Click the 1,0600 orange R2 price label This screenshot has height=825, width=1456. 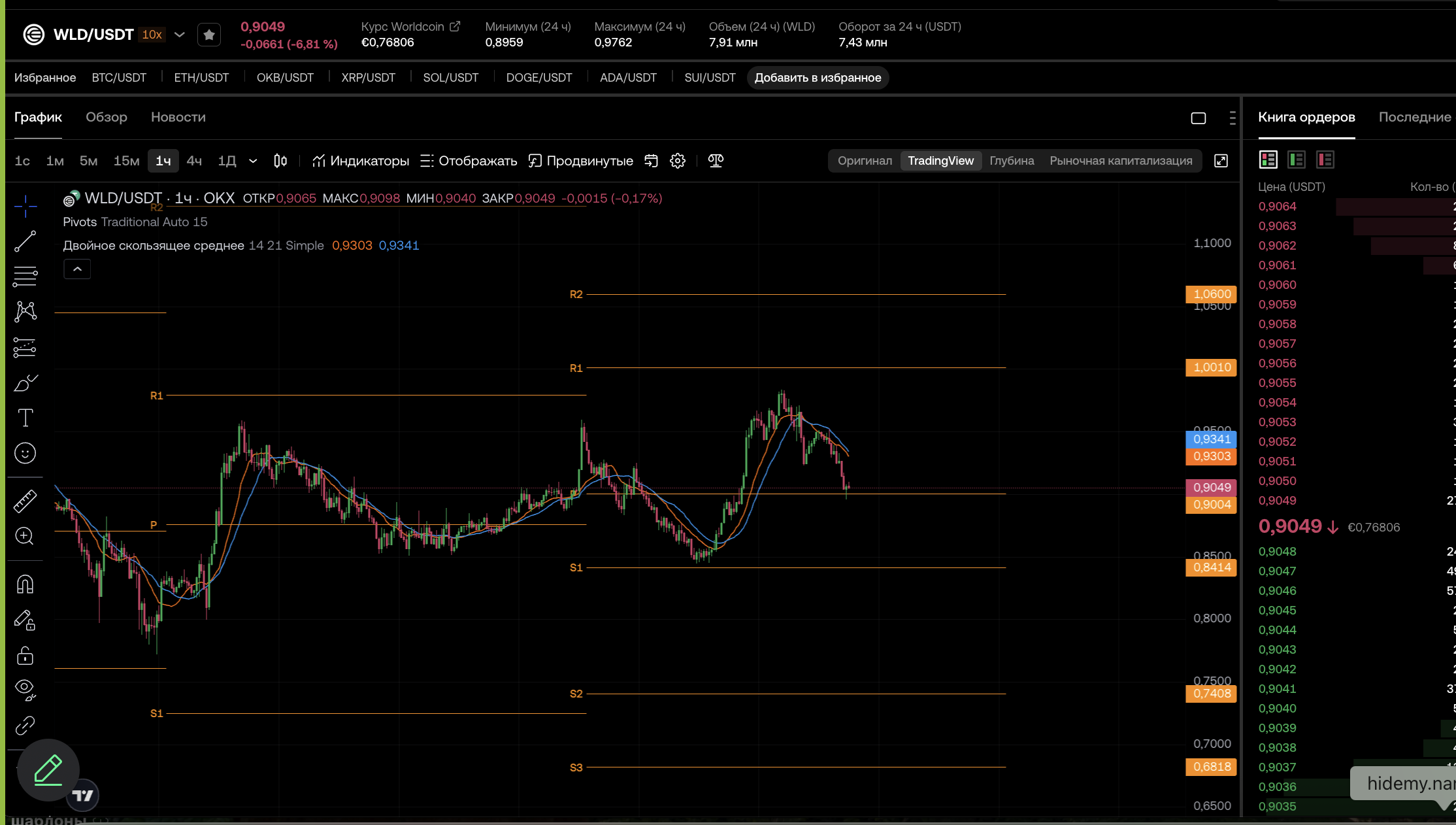coord(1211,294)
